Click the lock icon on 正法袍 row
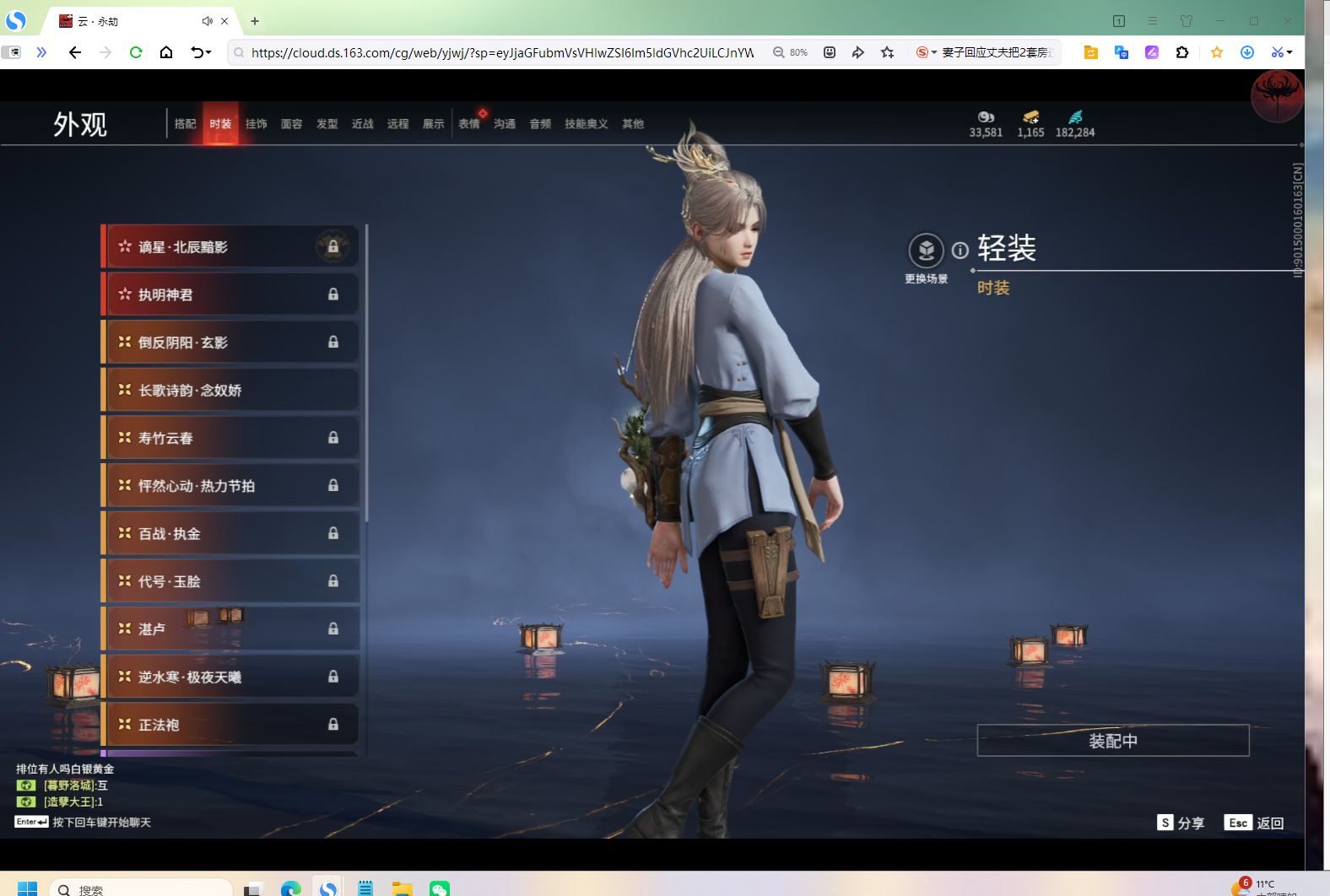This screenshot has width=1330, height=896. [333, 724]
